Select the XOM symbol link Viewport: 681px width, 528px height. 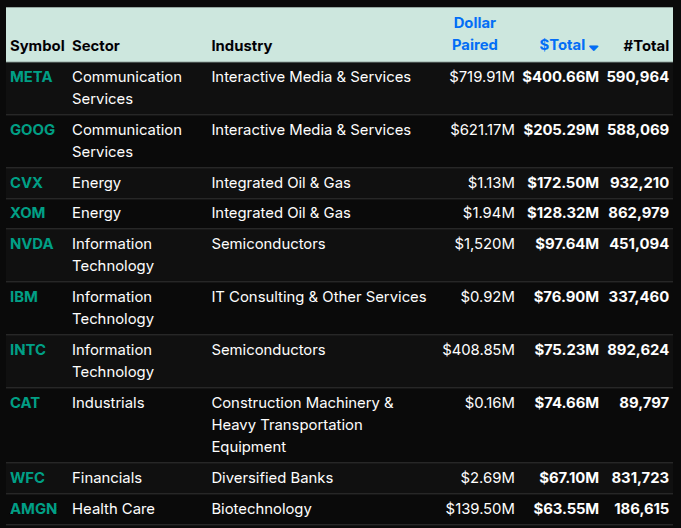pyautogui.click(x=27, y=213)
